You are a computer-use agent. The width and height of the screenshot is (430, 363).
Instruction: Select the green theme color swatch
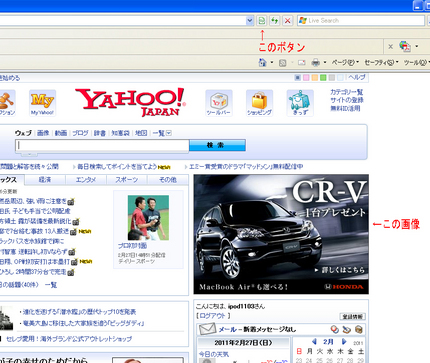(x=323, y=78)
